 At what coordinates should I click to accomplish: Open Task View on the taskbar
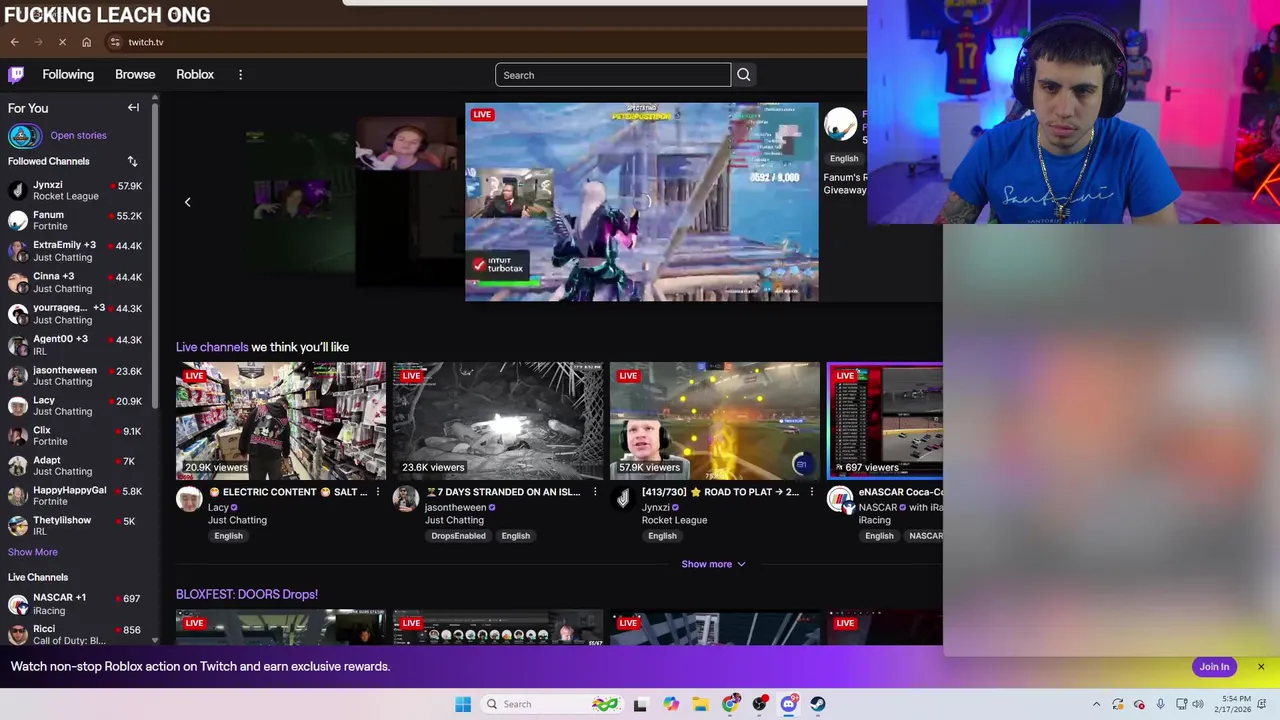[640, 704]
